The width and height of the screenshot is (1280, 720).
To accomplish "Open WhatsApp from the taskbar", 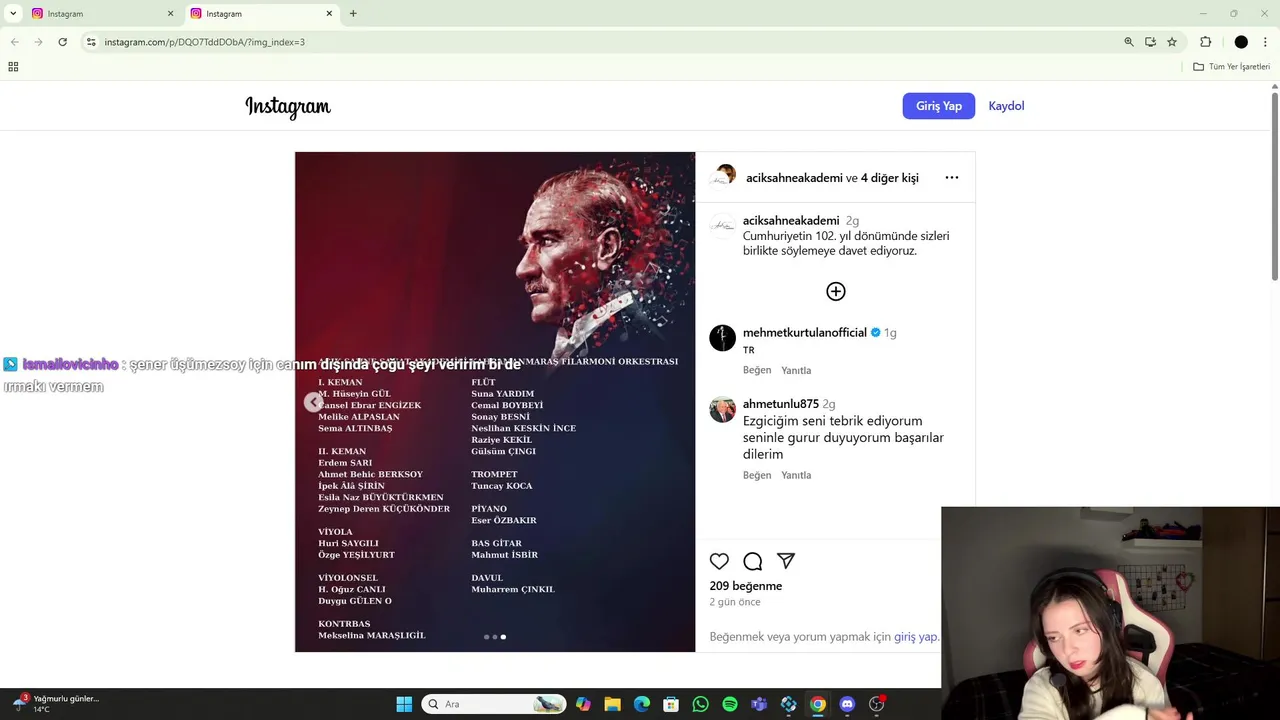I will click(700, 704).
